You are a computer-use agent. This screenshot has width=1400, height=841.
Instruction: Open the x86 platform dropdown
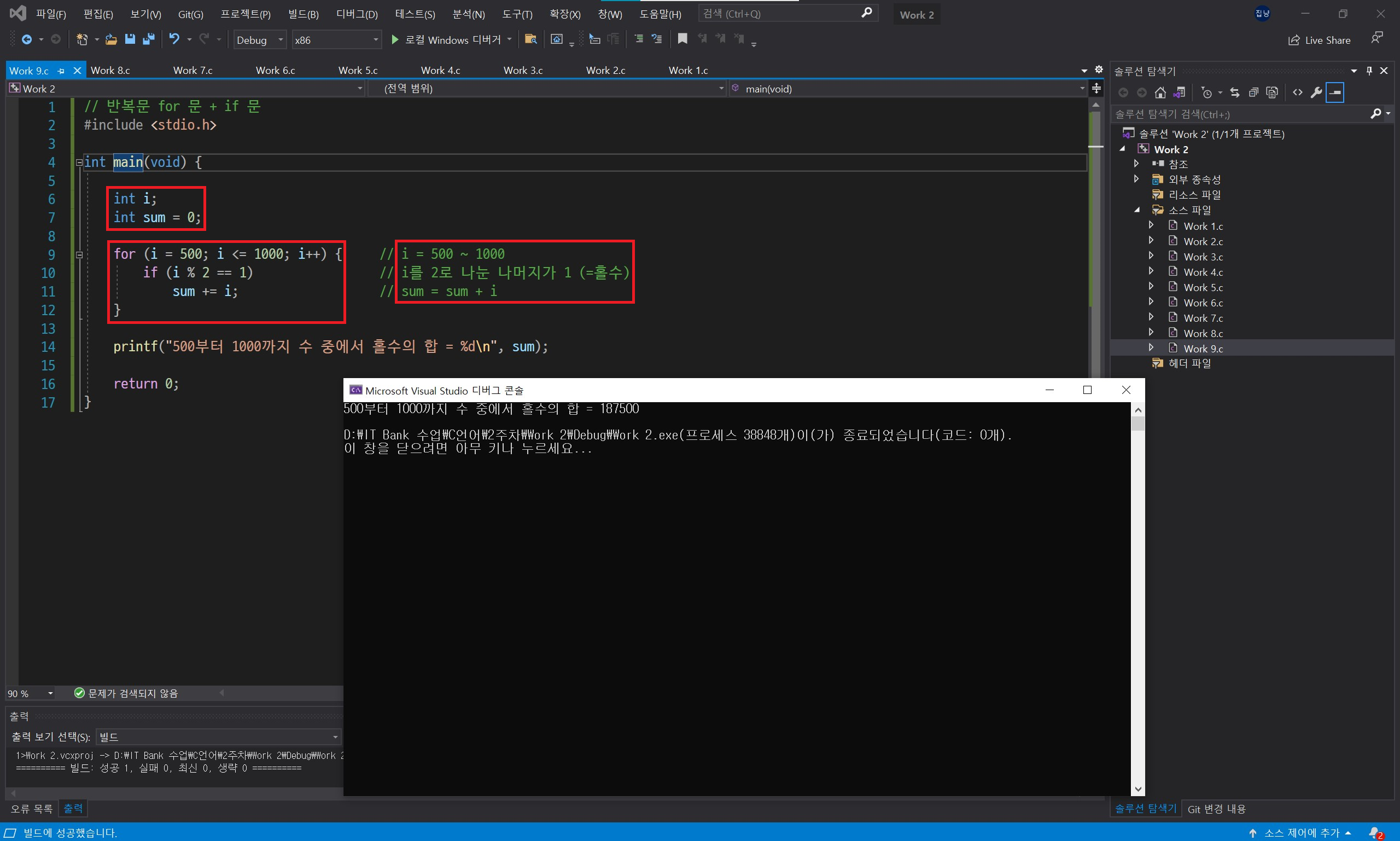click(336, 39)
